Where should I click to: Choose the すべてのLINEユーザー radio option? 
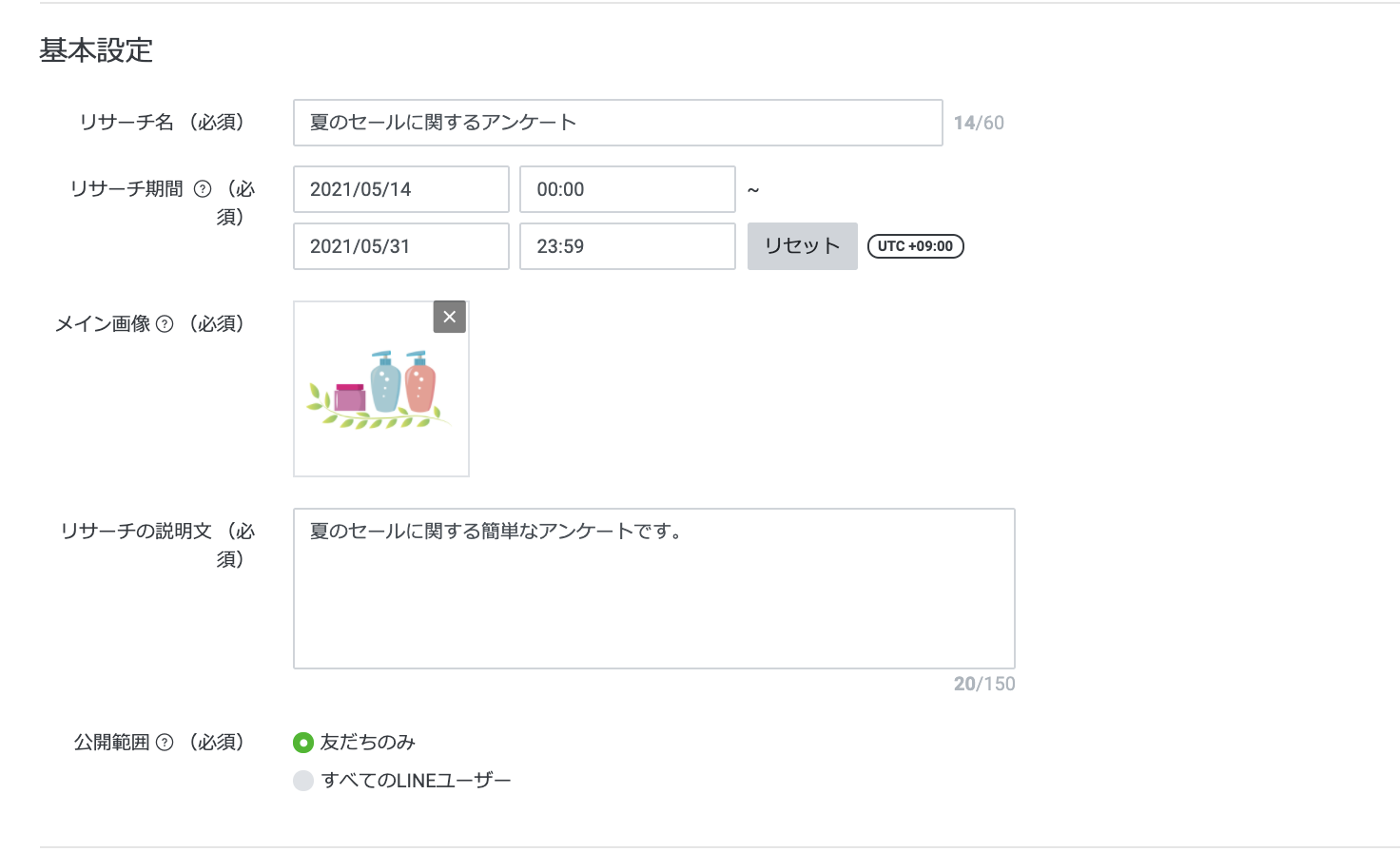pos(303,781)
